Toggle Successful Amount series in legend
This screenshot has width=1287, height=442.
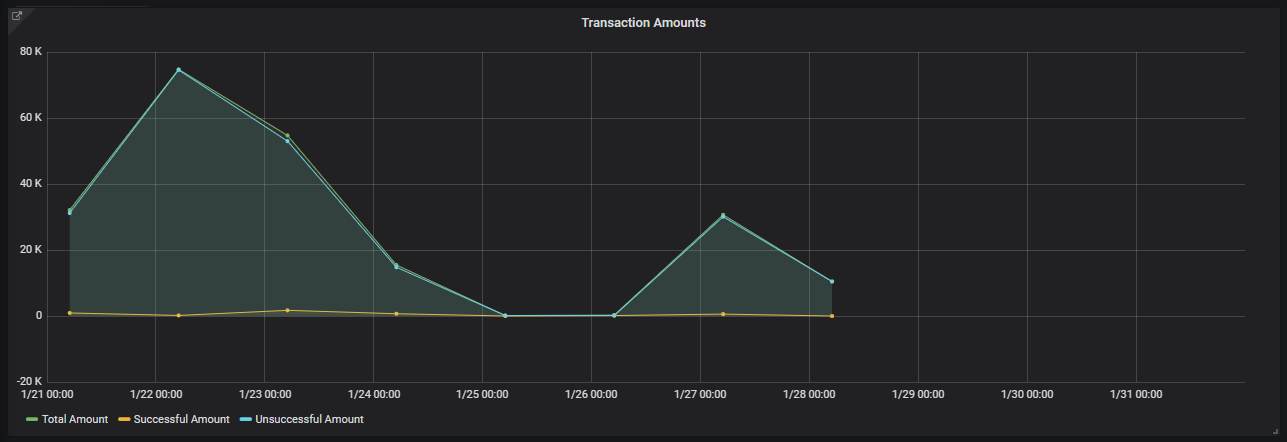click(x=181, y=419)
